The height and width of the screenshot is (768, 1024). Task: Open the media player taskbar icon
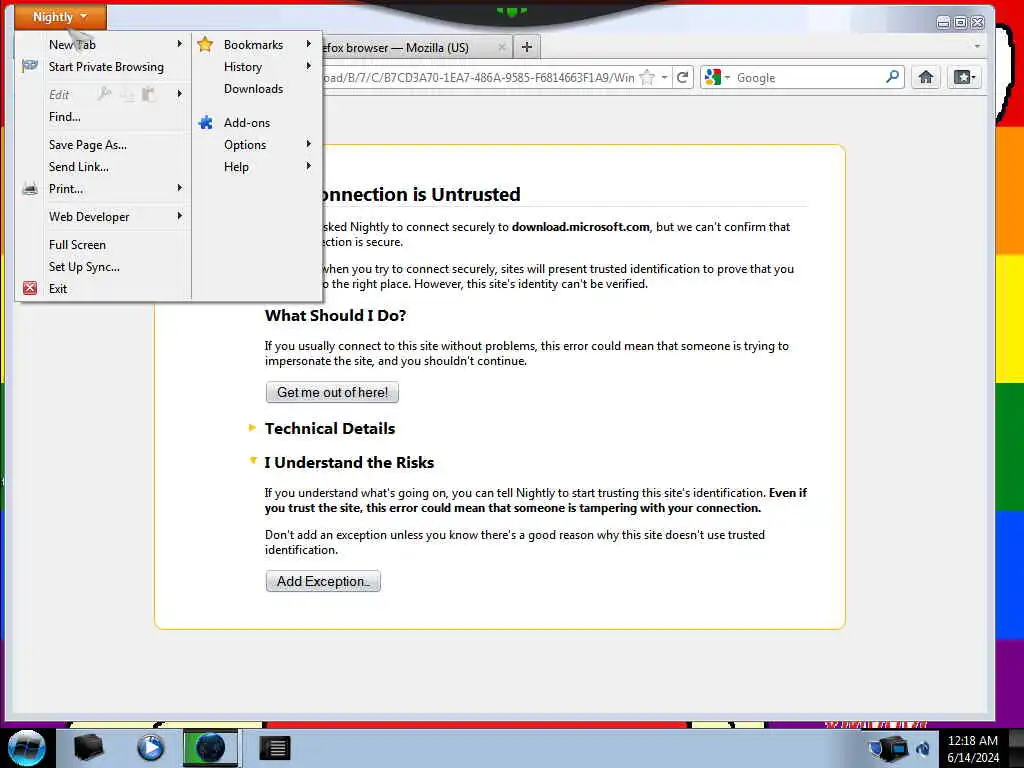click(150, 748)
